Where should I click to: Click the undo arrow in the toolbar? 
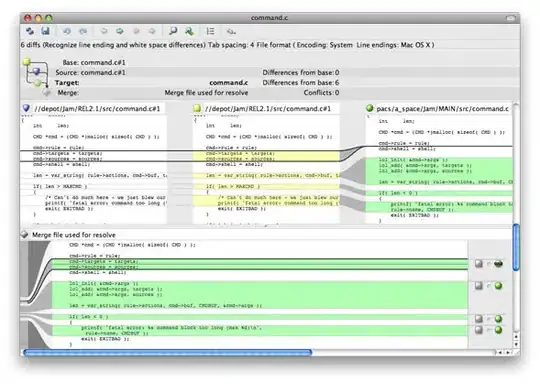67,31
